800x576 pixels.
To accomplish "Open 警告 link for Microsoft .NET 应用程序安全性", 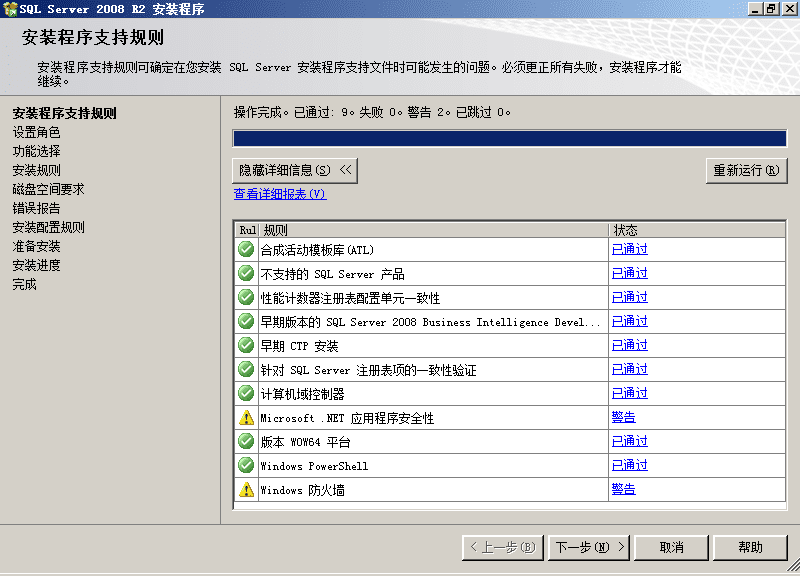I will (623, 417).
